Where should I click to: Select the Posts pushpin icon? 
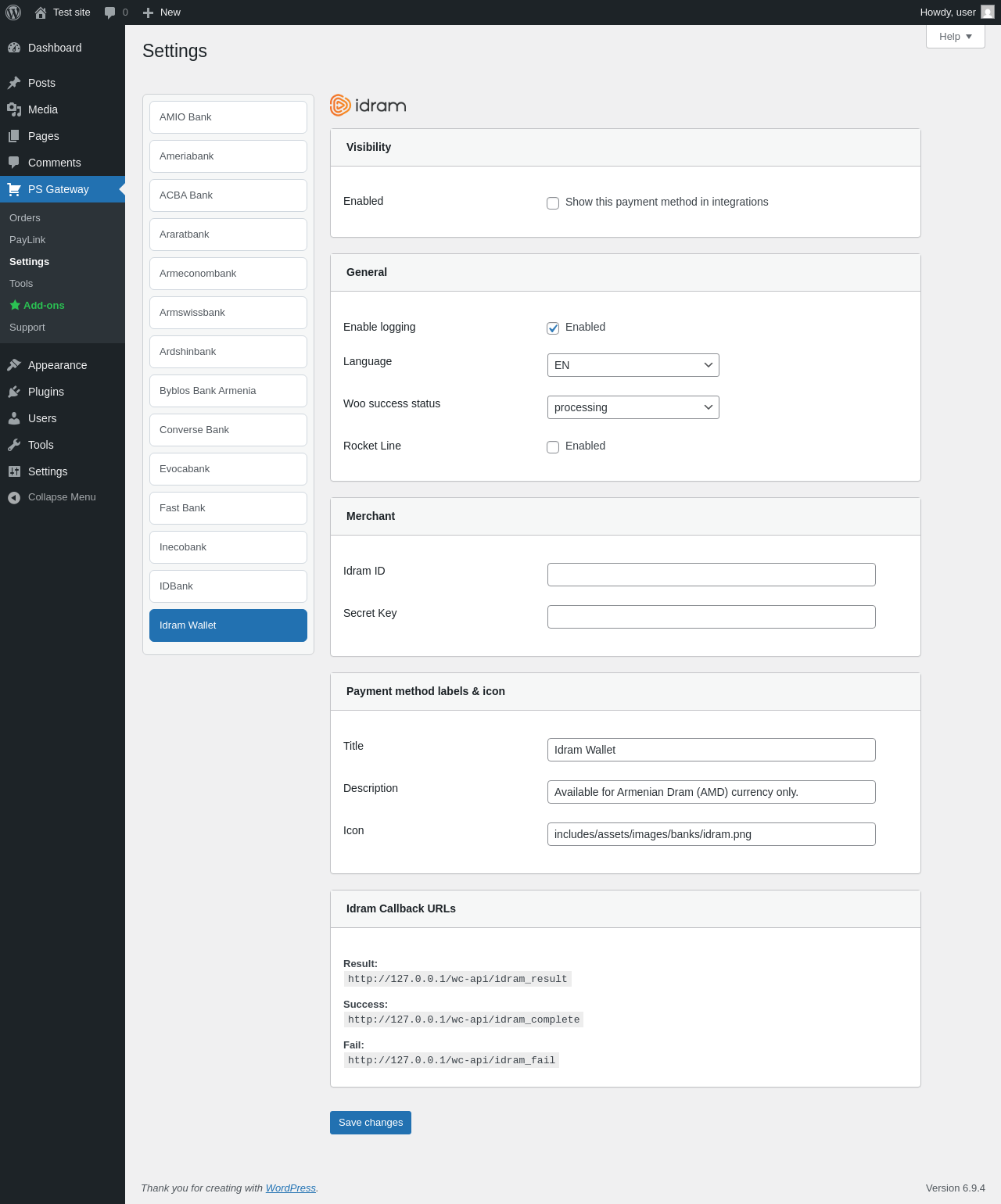[14, 83]
